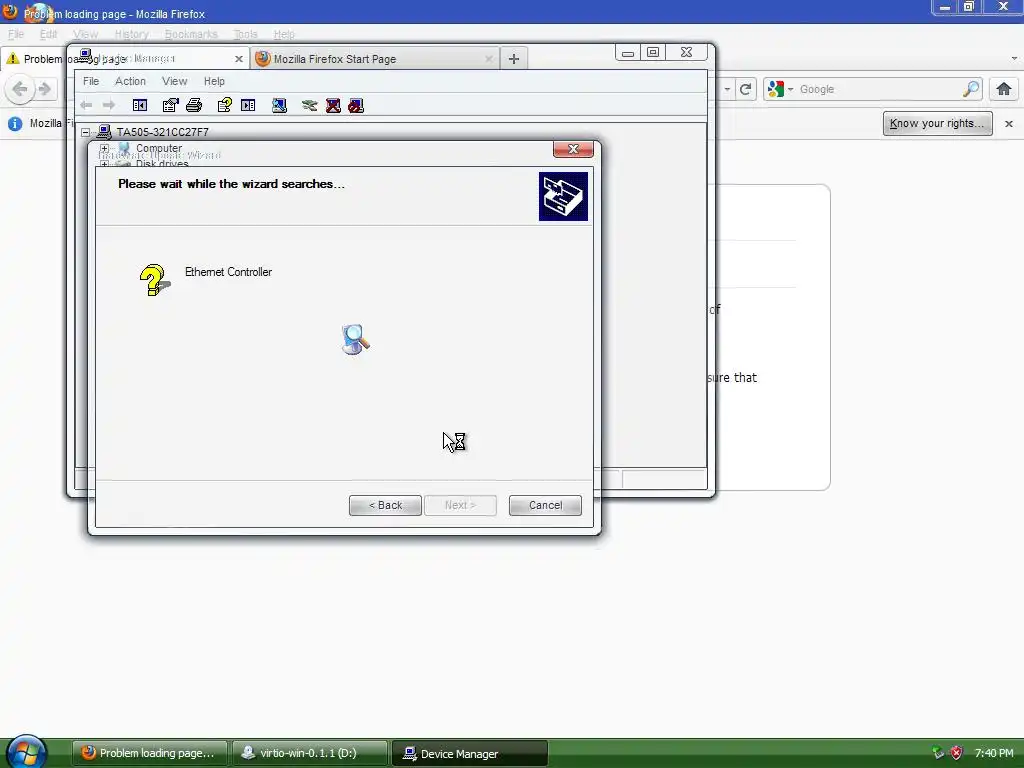Viewport: 1024px width, 768px height.
Task: Open the Windows Start button
Action: (27, 752)
